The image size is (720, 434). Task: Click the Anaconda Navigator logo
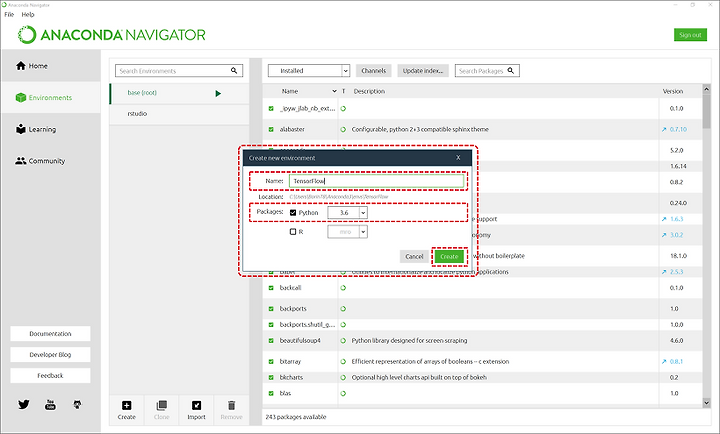click(112, 35)
